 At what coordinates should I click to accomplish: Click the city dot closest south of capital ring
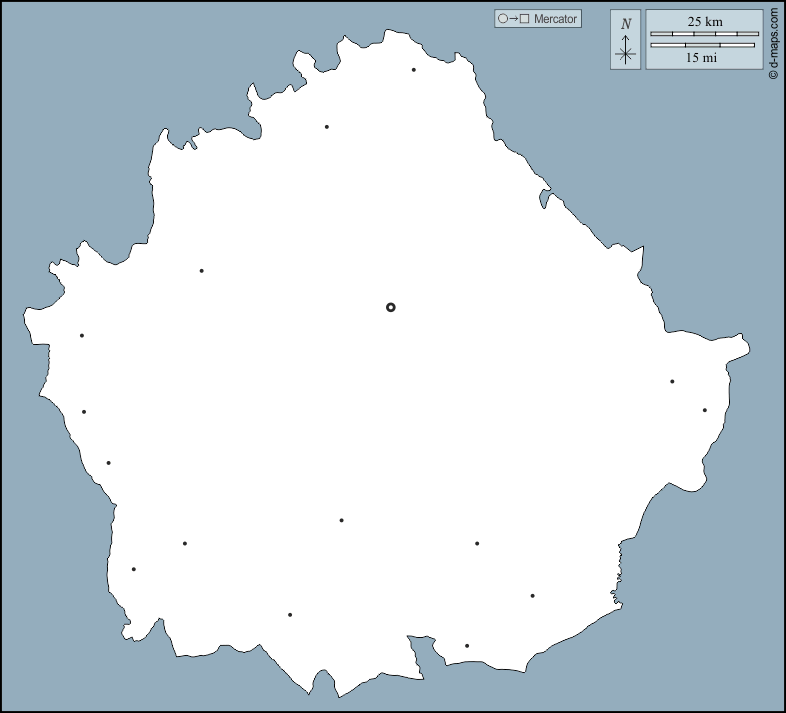point(342,520)
